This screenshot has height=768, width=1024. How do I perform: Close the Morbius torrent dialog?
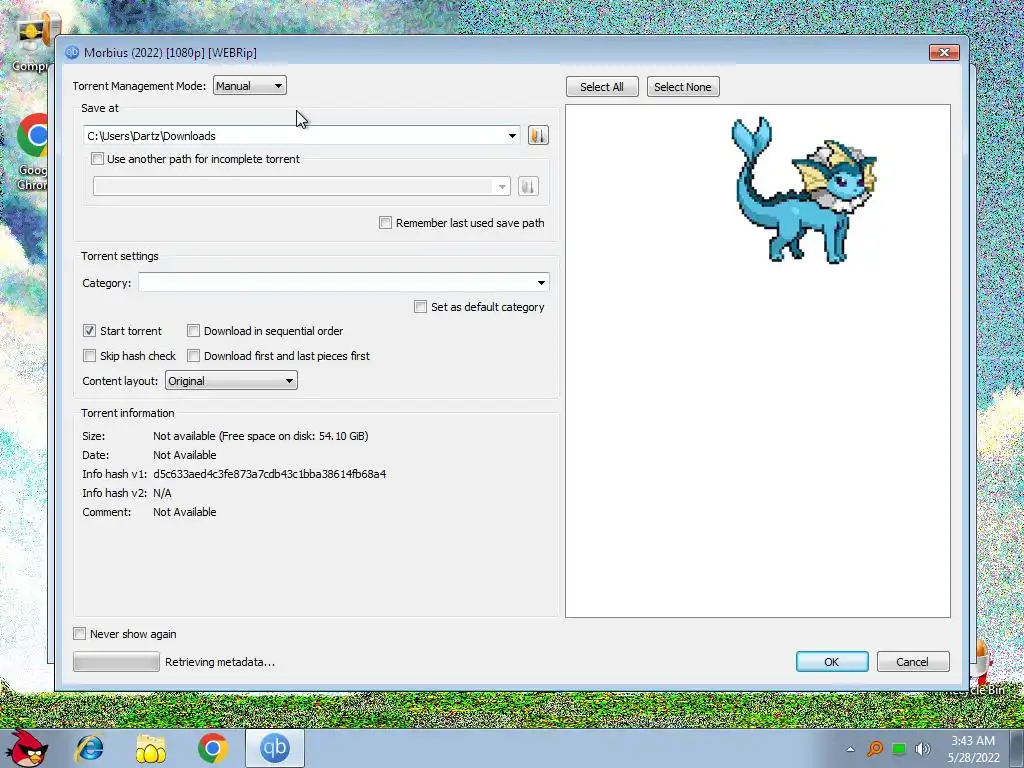click(944, 52)
